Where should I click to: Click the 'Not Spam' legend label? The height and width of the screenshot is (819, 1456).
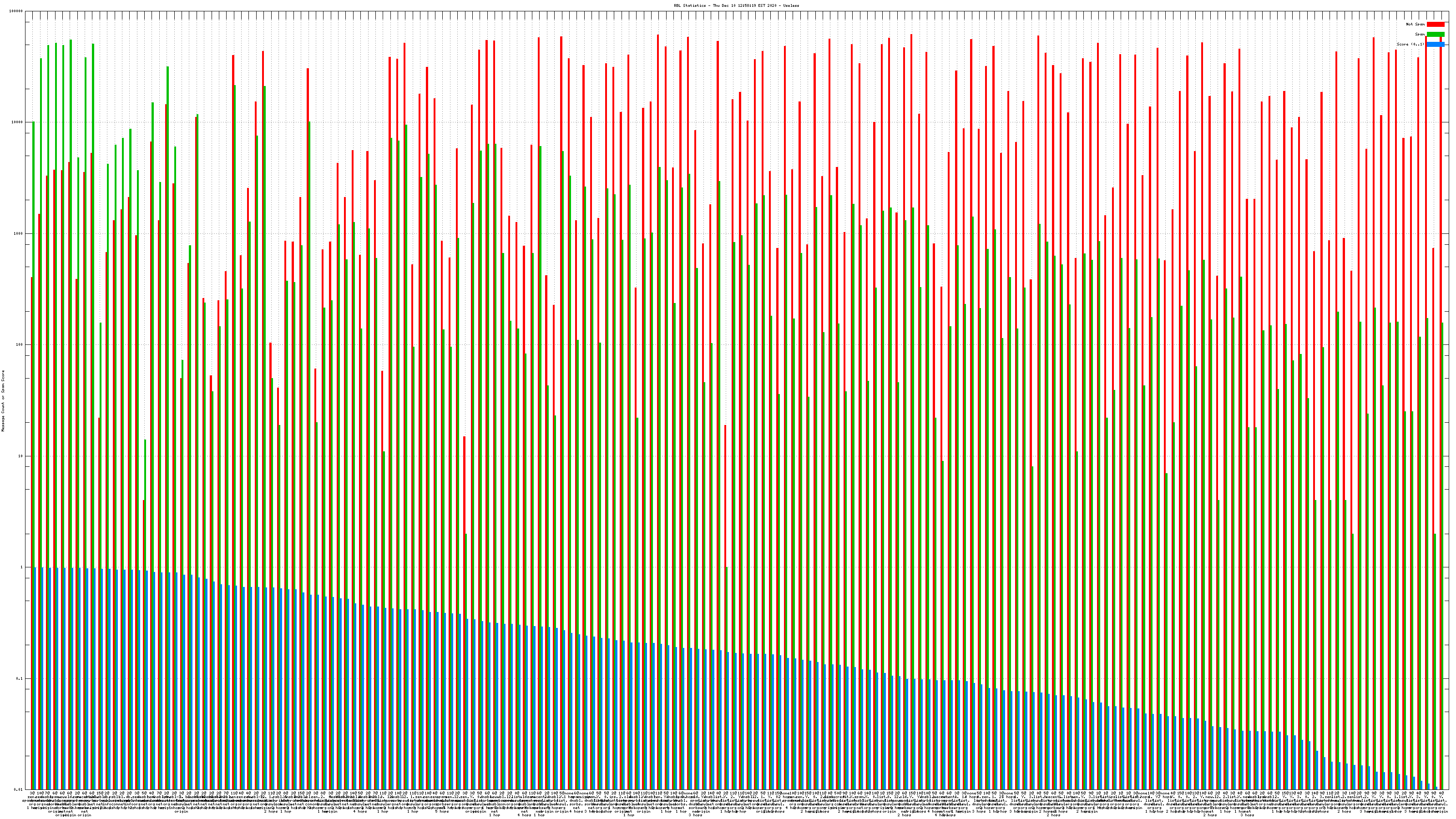1416,24
